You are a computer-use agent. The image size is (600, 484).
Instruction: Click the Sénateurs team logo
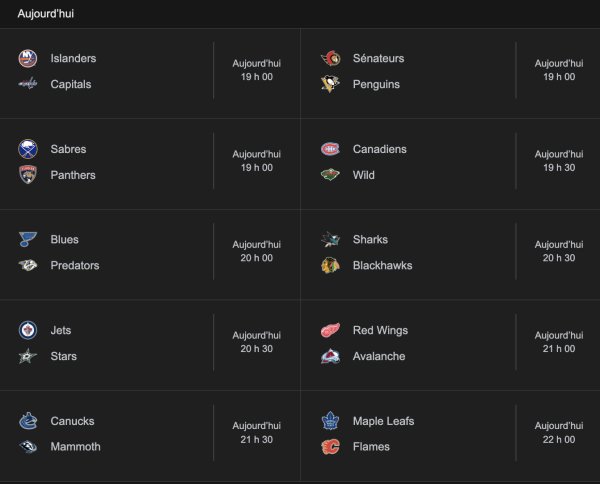point(330,59)
